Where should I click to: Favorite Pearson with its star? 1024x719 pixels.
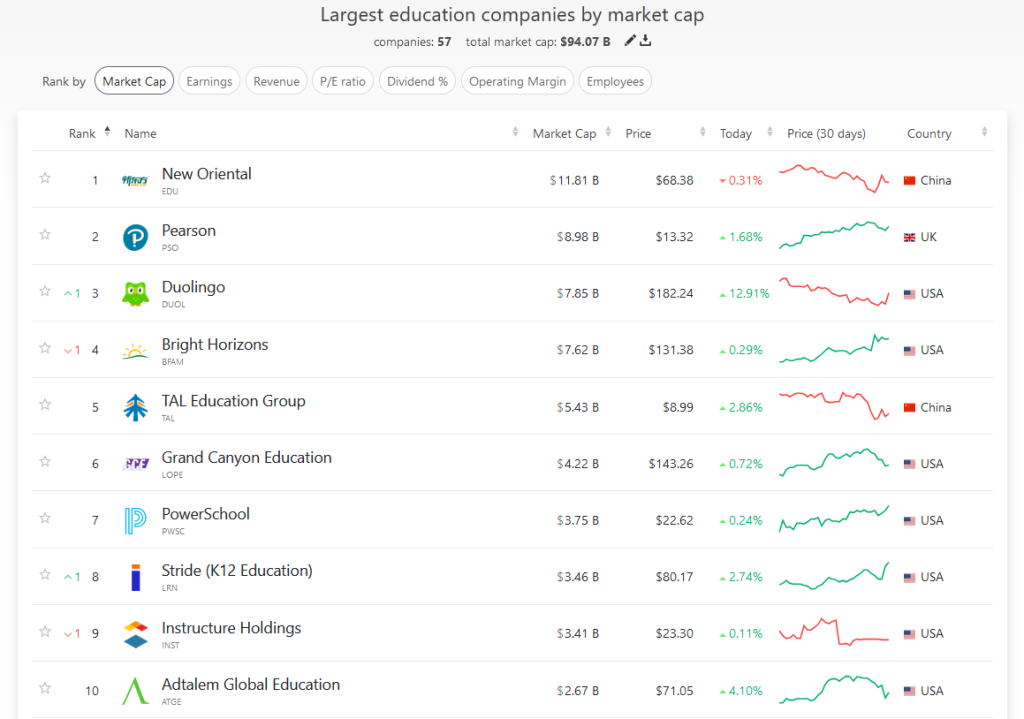click(x=45, y=234)
